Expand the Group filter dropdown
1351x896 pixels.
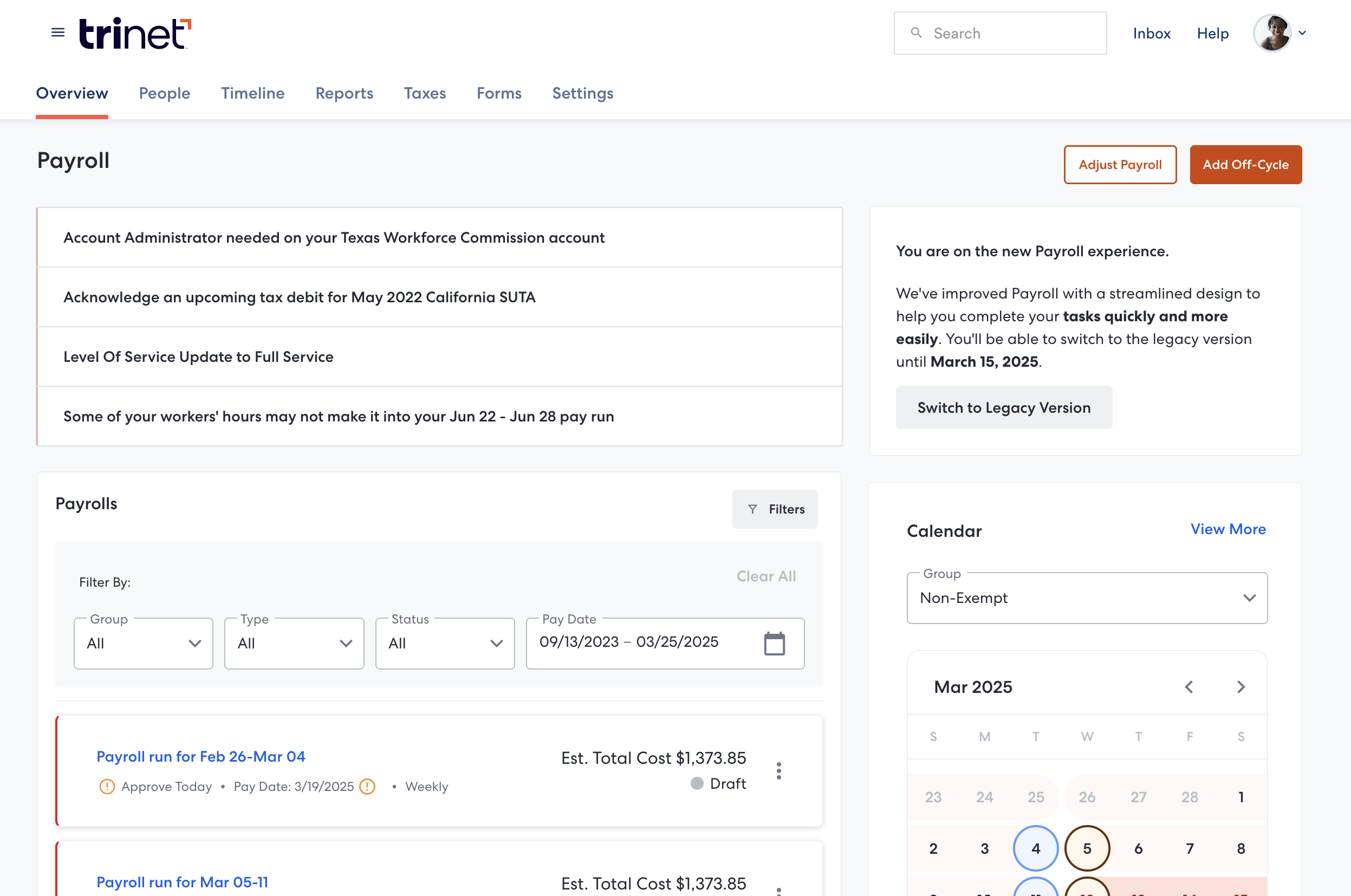coord(144,644)
